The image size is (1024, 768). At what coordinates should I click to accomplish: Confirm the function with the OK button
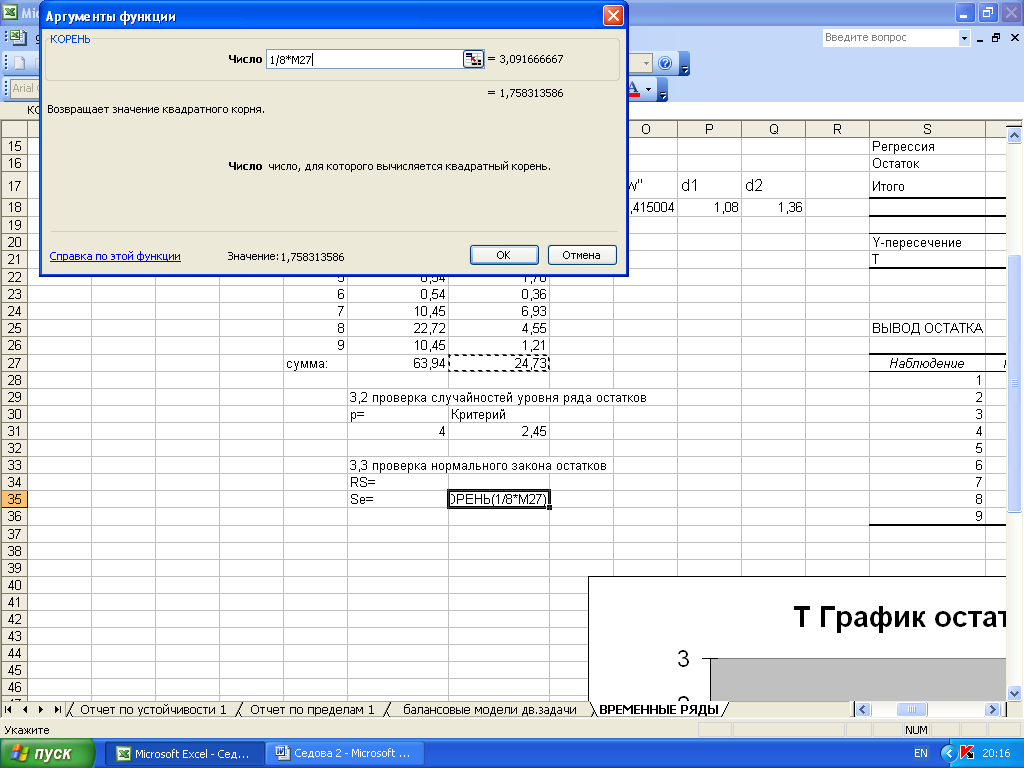point(504,255)
